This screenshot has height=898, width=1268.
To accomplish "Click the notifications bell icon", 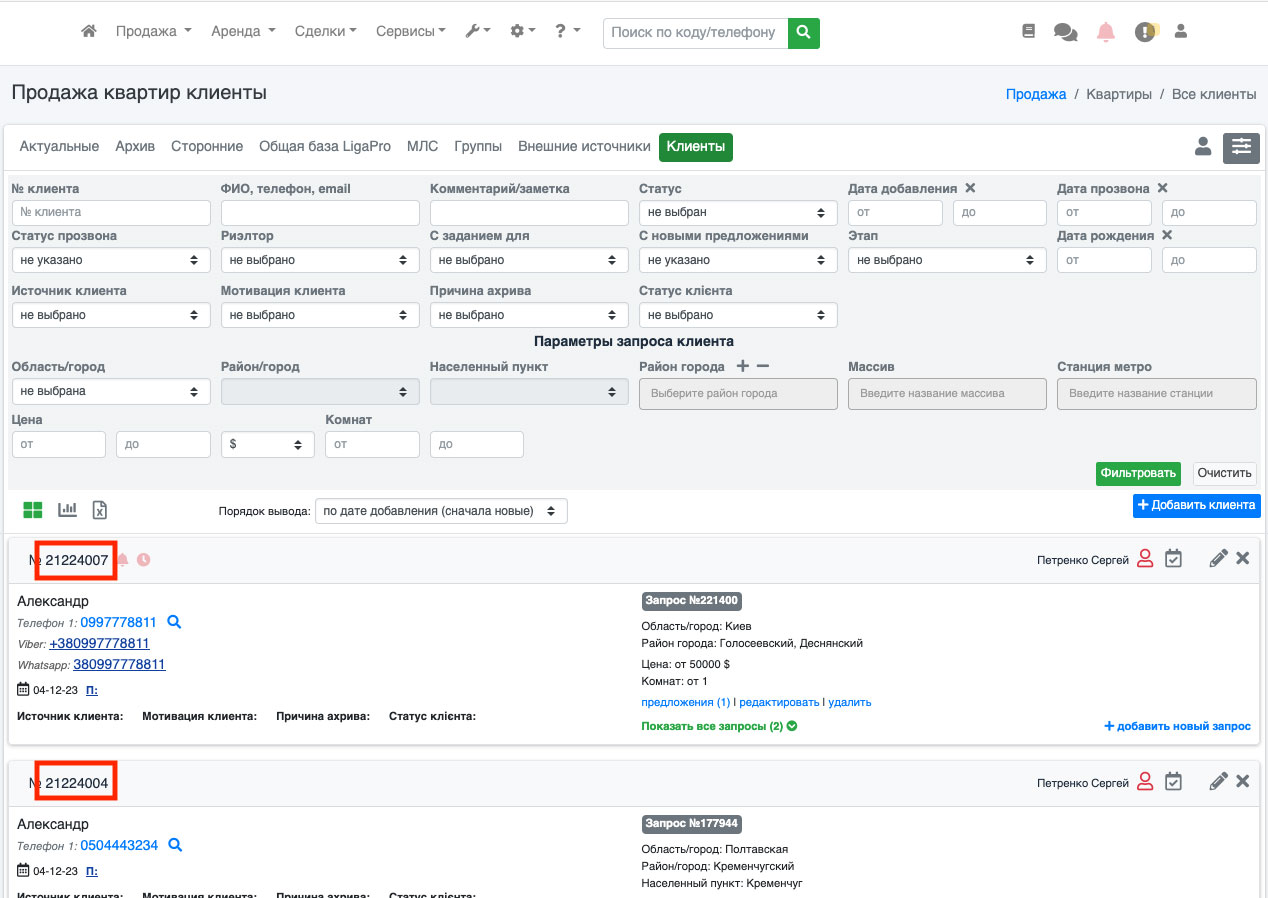I will [1105, 32].
